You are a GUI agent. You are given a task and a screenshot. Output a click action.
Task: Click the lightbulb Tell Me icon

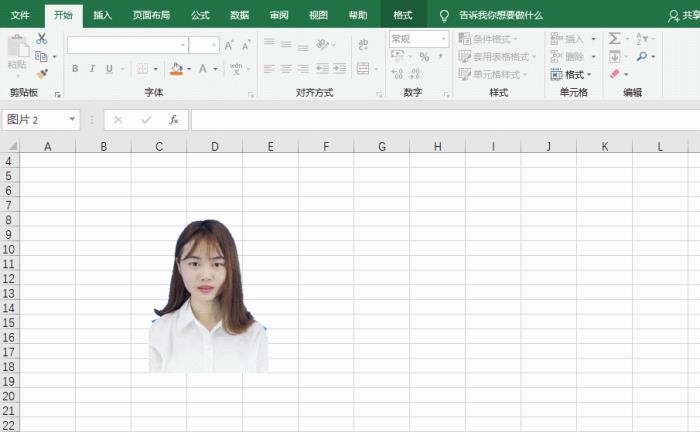click(444, 15)
